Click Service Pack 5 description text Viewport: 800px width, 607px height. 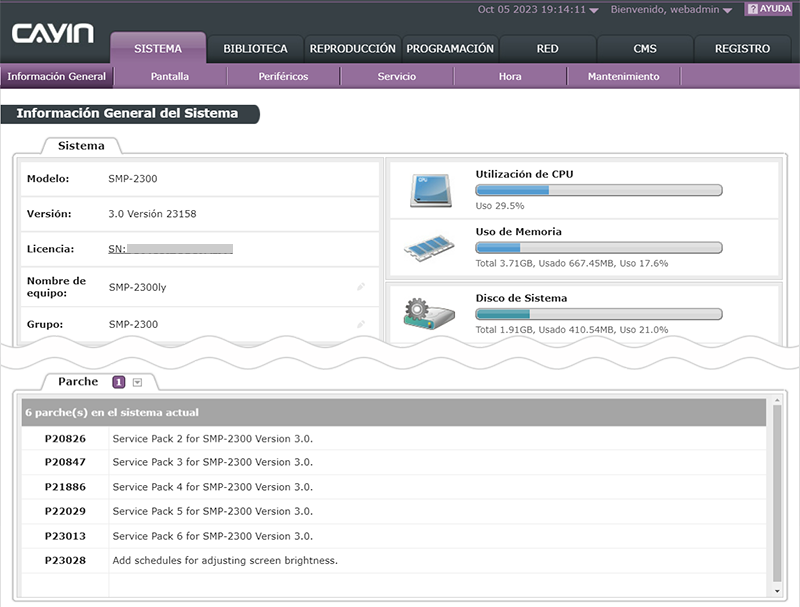click(x=213, y=511)
